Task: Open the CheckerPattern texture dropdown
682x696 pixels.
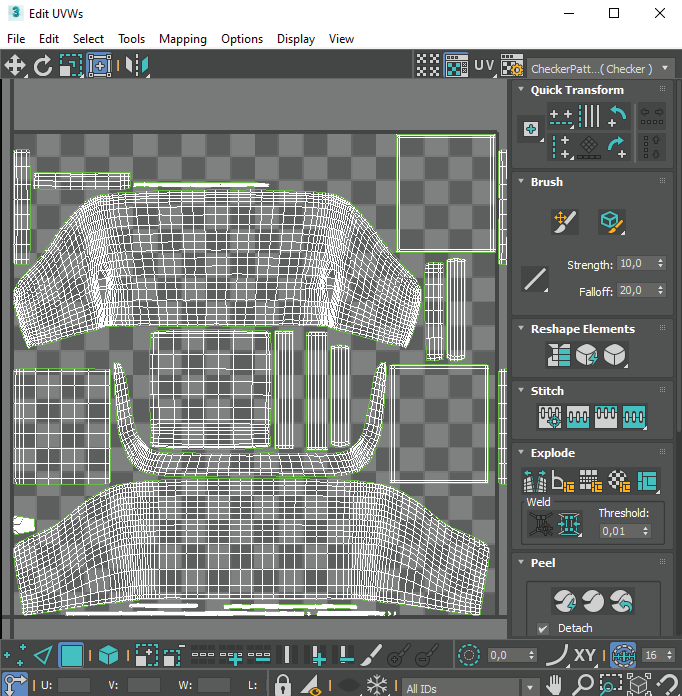Action: pos(599,68)
